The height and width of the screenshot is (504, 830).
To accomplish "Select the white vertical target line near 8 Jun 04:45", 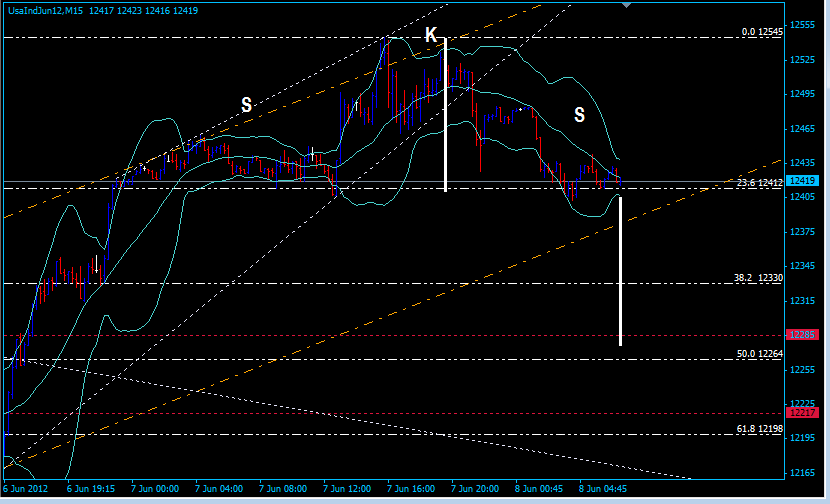I will [620, 272].
